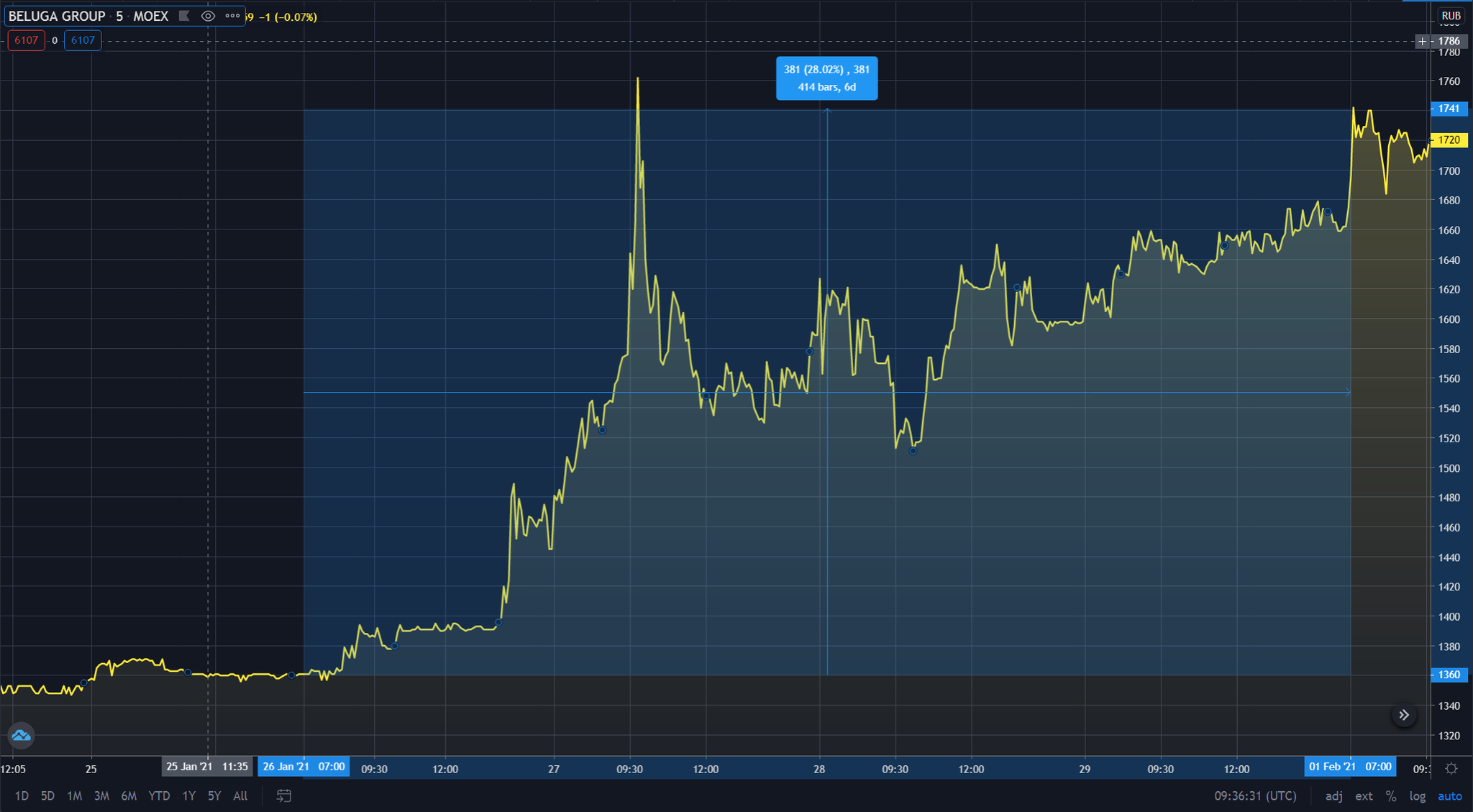Toggle ext extended hours
This screenshot has width=1473, height=812.
click(x=1364, y=795)
